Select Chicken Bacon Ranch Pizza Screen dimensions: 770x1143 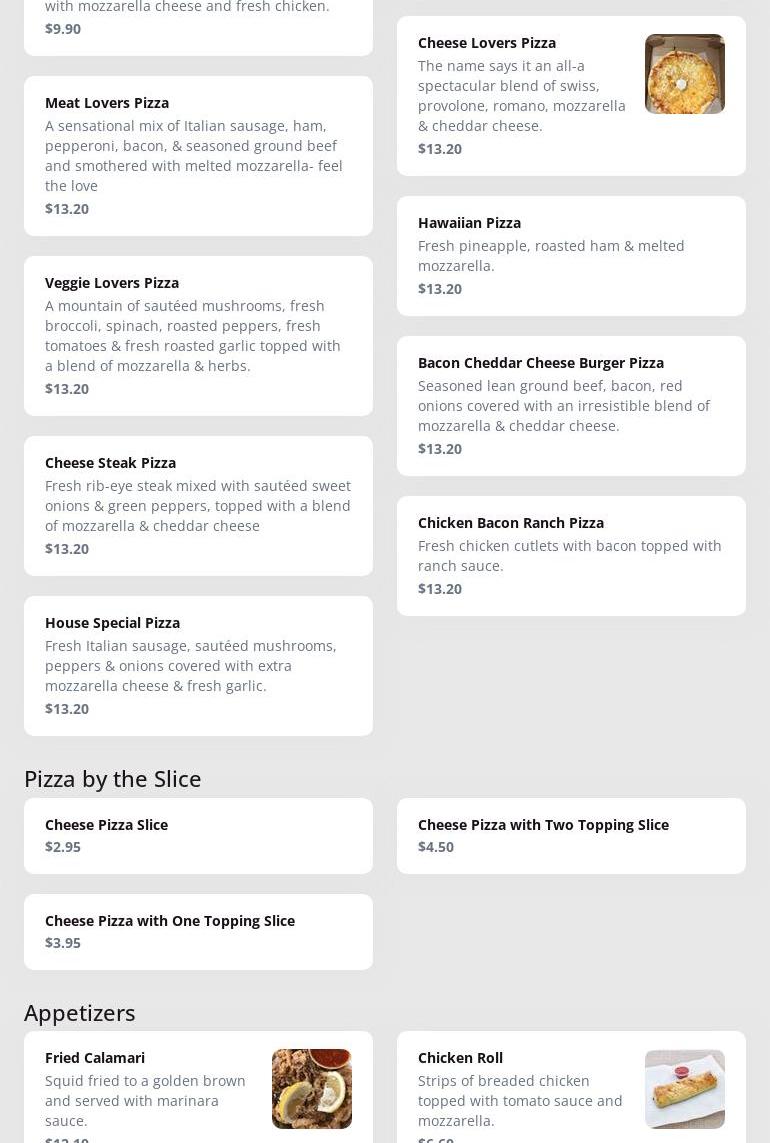coord(571,556)
